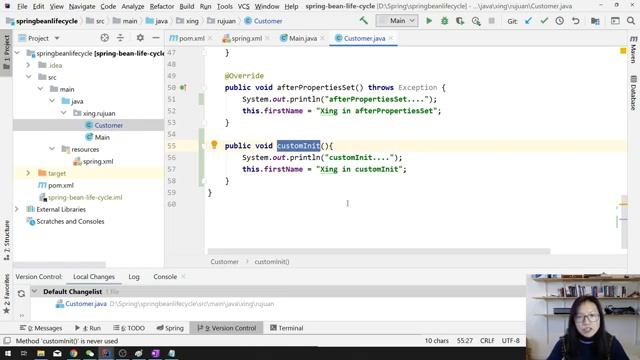Open the File menu
The image size is (640, 360).
[x=22, y=7]
